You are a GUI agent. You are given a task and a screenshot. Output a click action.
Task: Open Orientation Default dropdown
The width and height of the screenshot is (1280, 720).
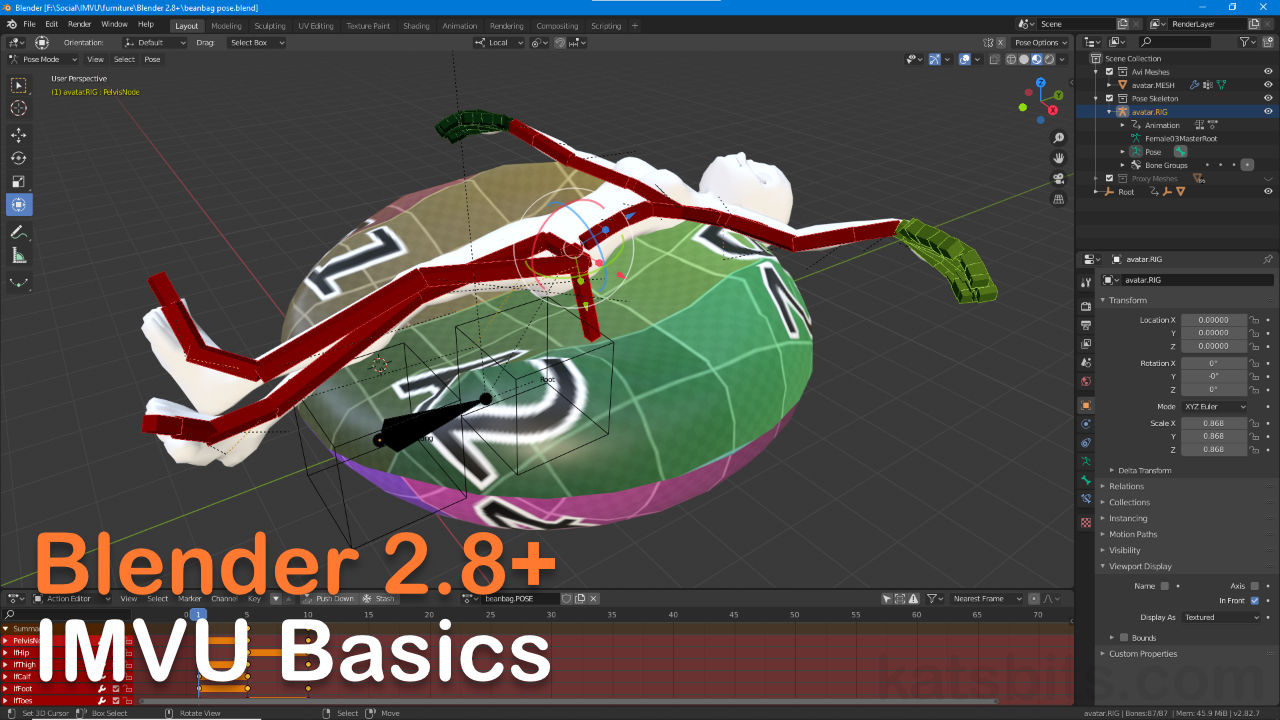(155, 43)
